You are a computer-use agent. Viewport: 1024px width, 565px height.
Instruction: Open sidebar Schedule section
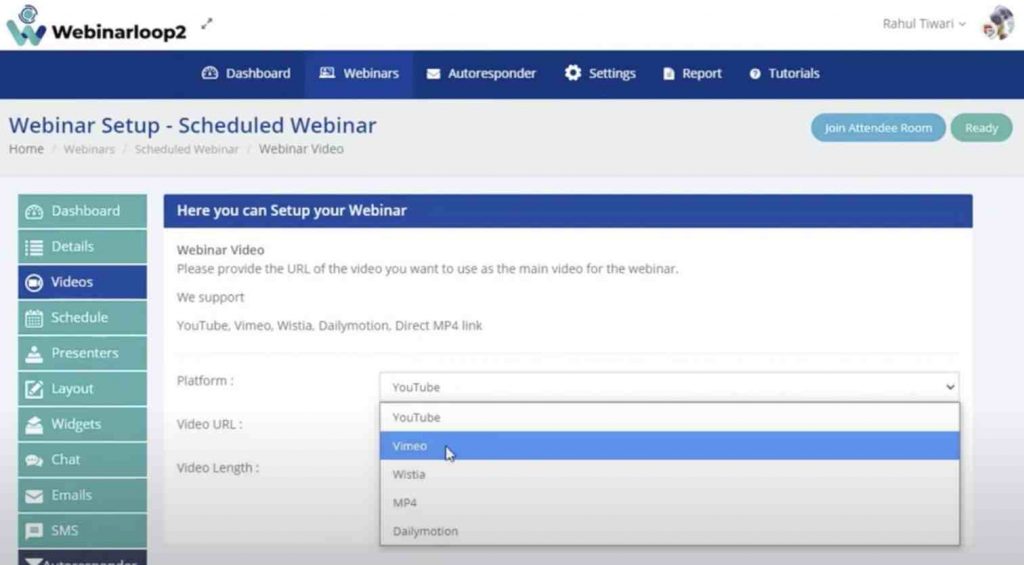(82, 317)
